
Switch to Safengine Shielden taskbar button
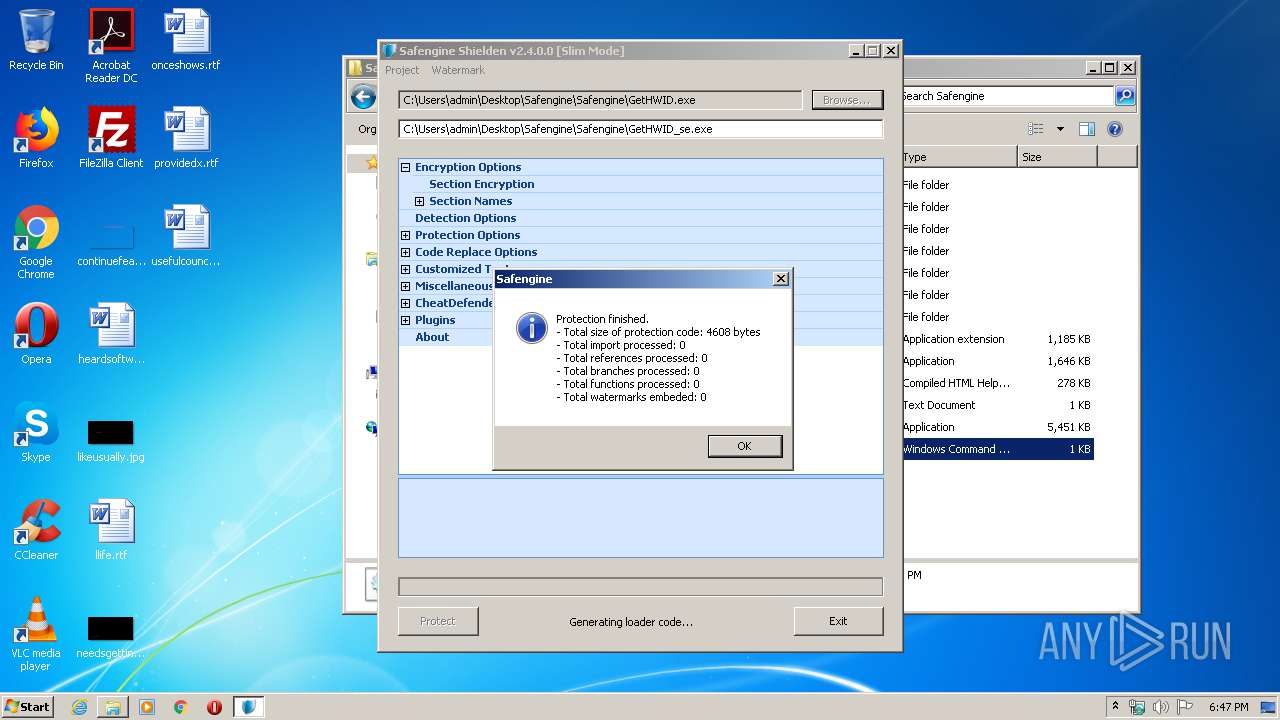(249, 706)
